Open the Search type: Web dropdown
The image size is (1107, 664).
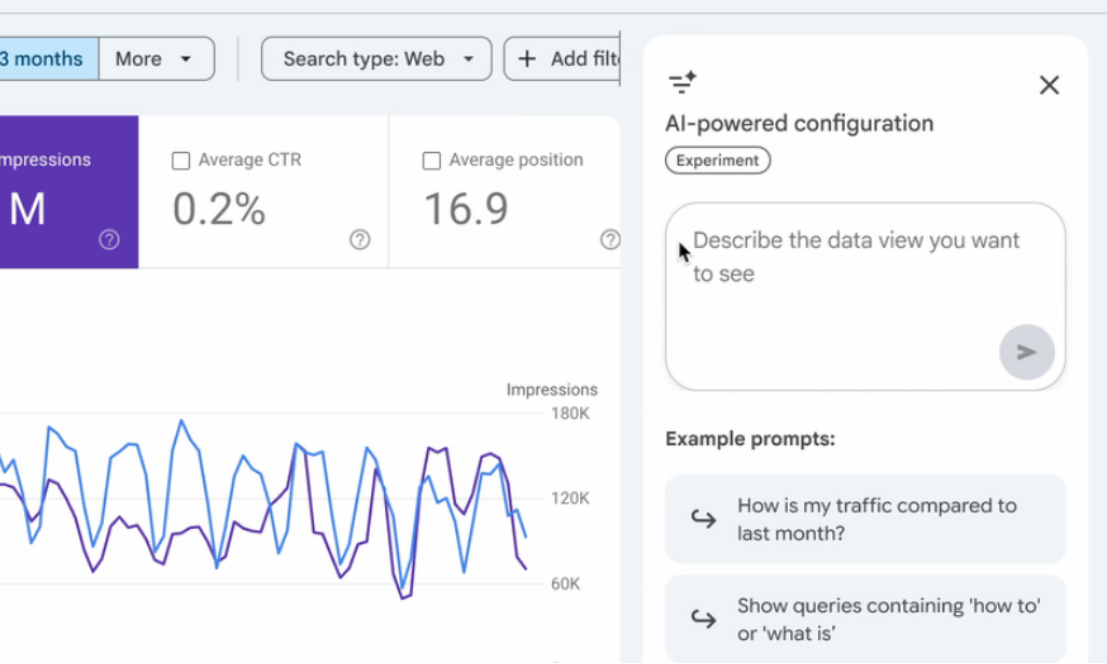(x=376, y=59)
